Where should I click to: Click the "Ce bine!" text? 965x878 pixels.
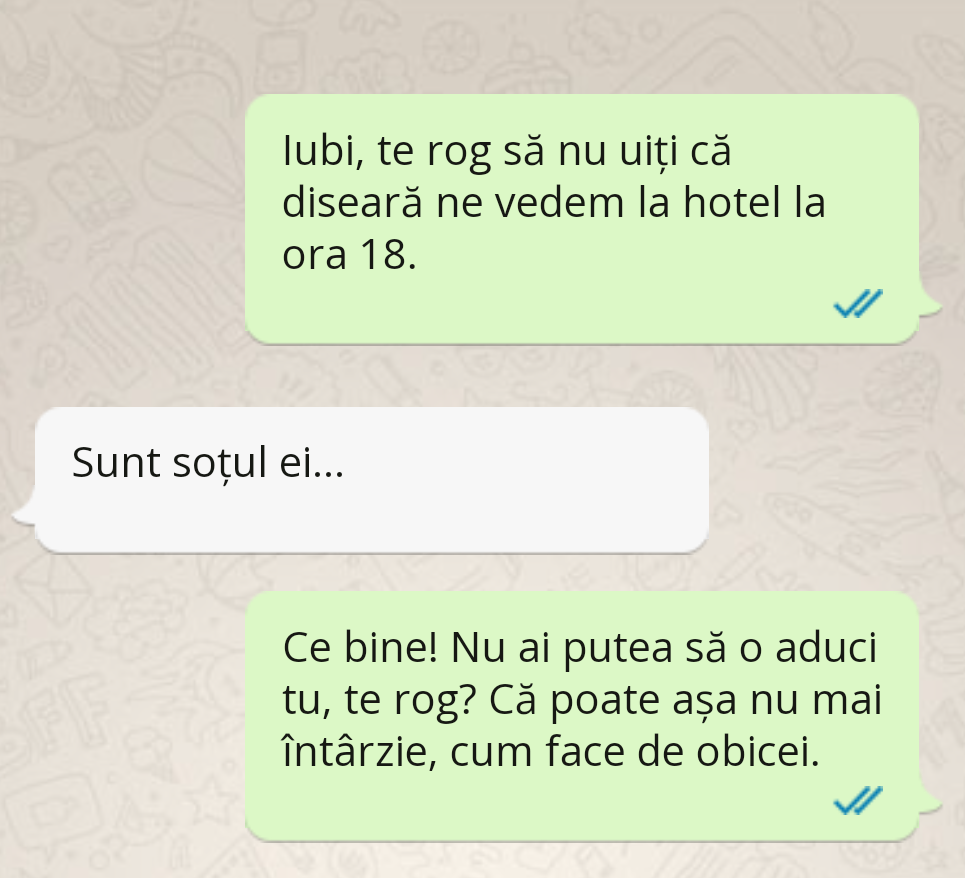pyautogui.click(x=360, y=647)
